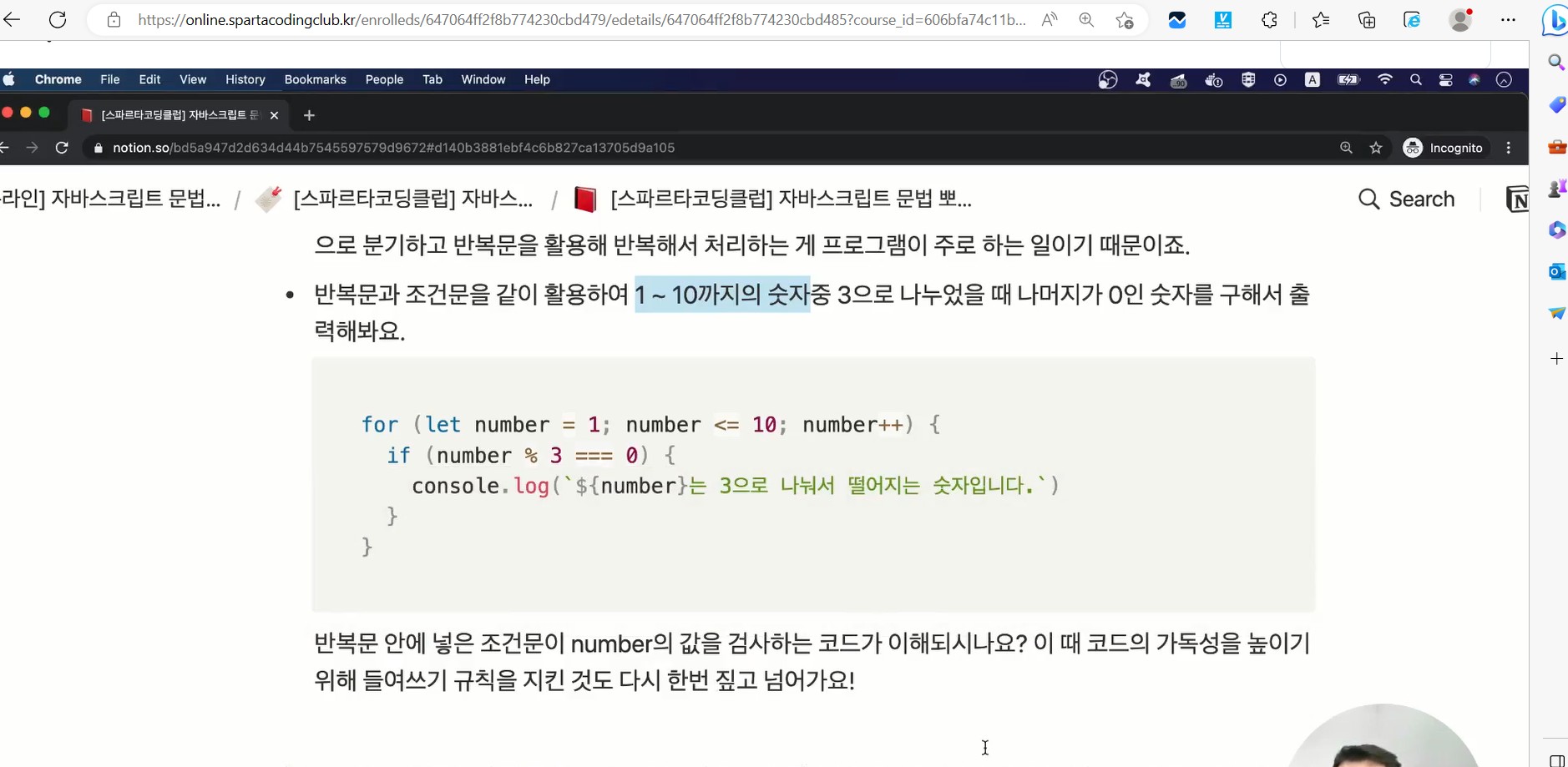
Task: Open the Chrome application menu
Action: (x=58, y=79)
